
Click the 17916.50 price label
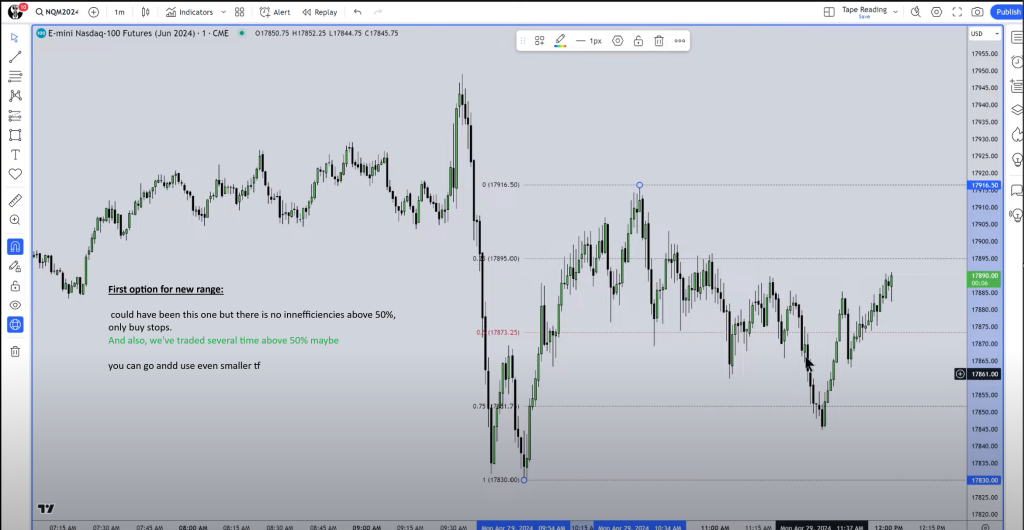985,185
